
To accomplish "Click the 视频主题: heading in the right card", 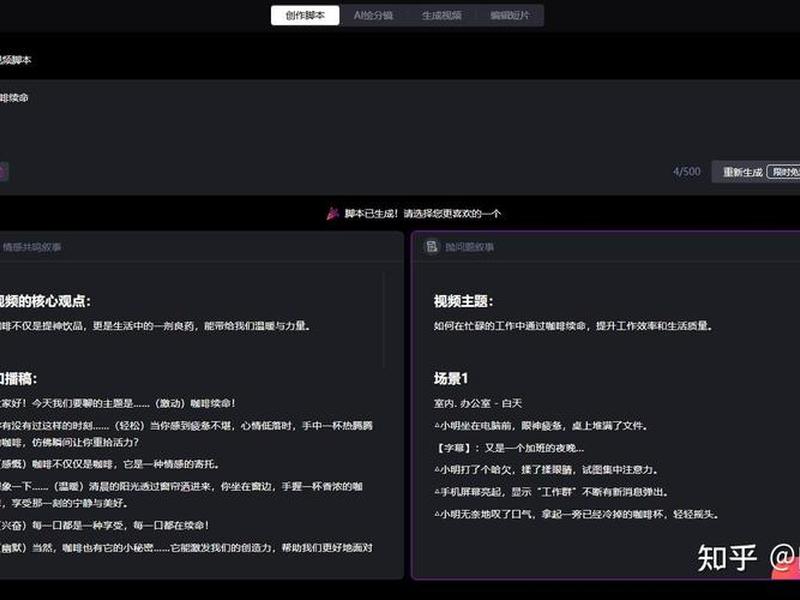I will [463, 301].
